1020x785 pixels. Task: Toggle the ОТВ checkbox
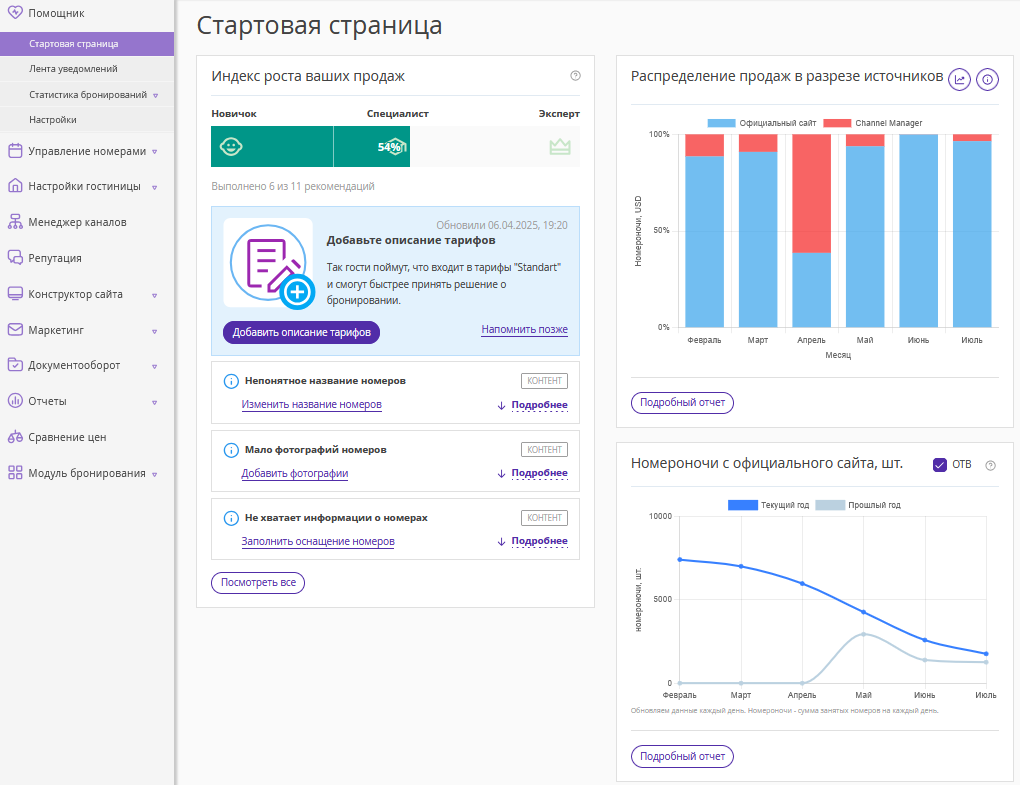tap(939, 465)
